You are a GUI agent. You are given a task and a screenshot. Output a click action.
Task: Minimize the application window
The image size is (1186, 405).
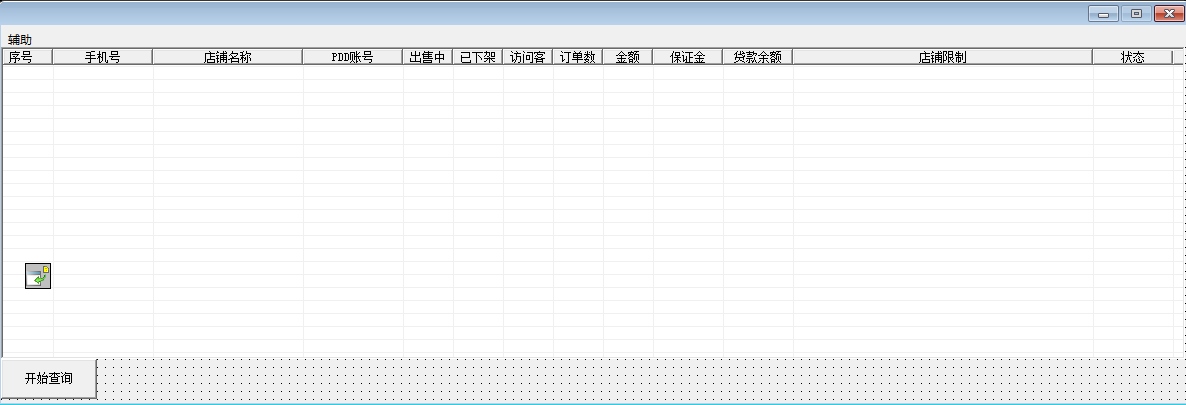point(1104,13)
